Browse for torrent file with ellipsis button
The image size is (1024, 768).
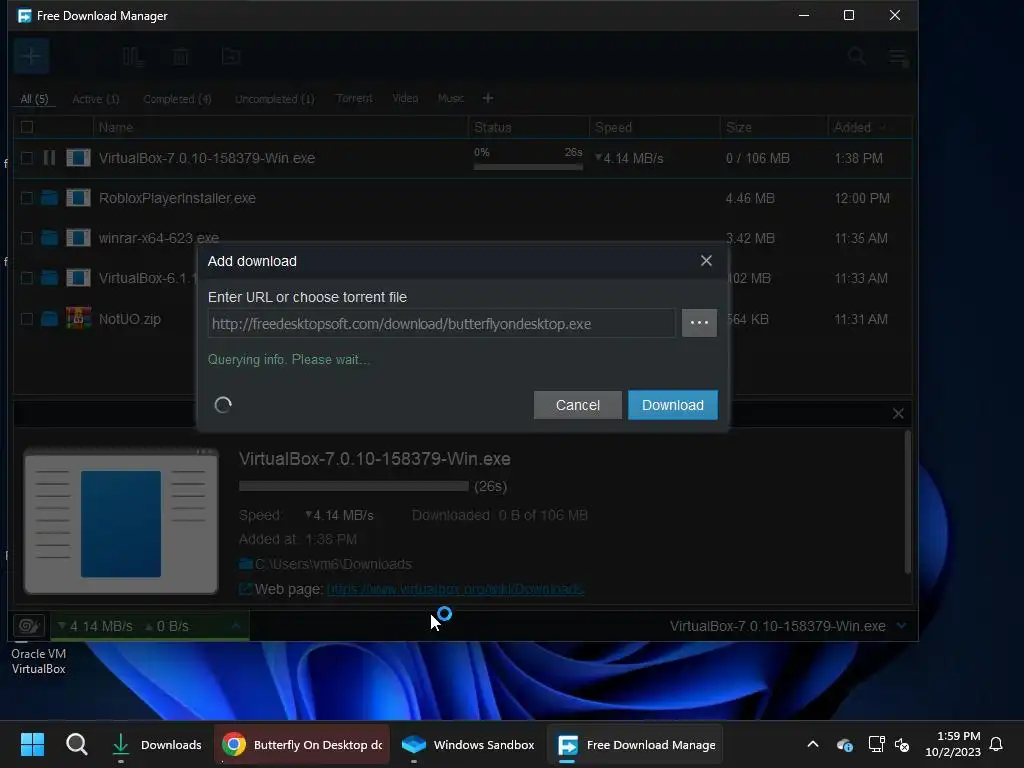pyautogui.click(x=699, y=323)
